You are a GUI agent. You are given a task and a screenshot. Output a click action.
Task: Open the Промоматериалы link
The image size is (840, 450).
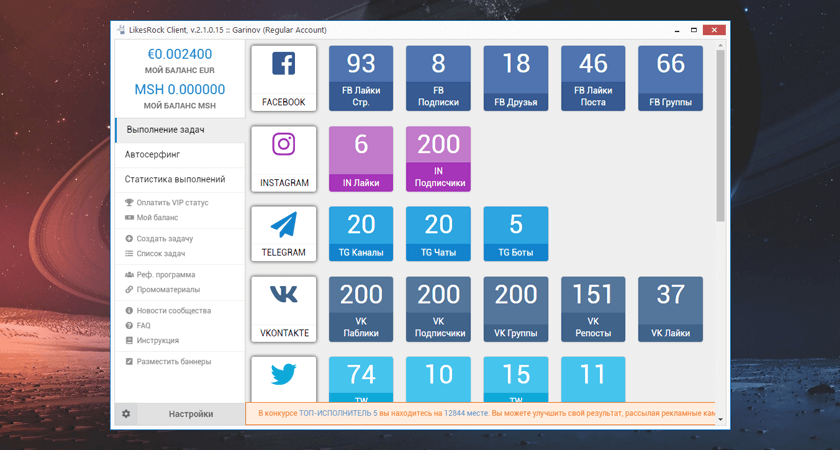pos(168,289)
